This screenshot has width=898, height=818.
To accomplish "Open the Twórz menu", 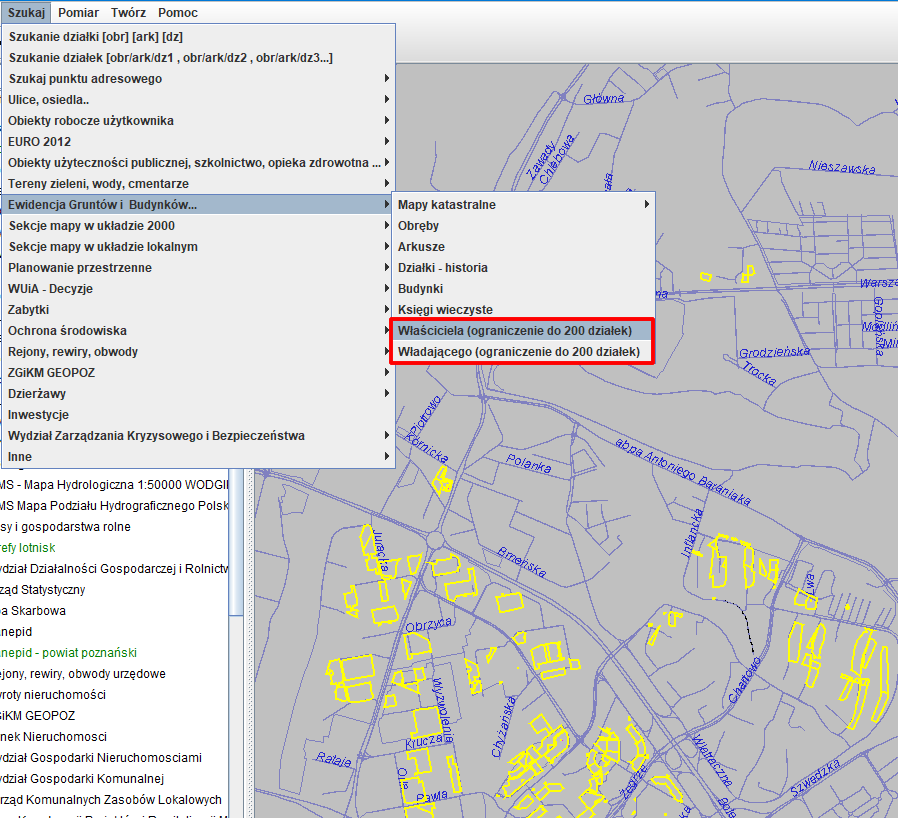I will point(129,13).
